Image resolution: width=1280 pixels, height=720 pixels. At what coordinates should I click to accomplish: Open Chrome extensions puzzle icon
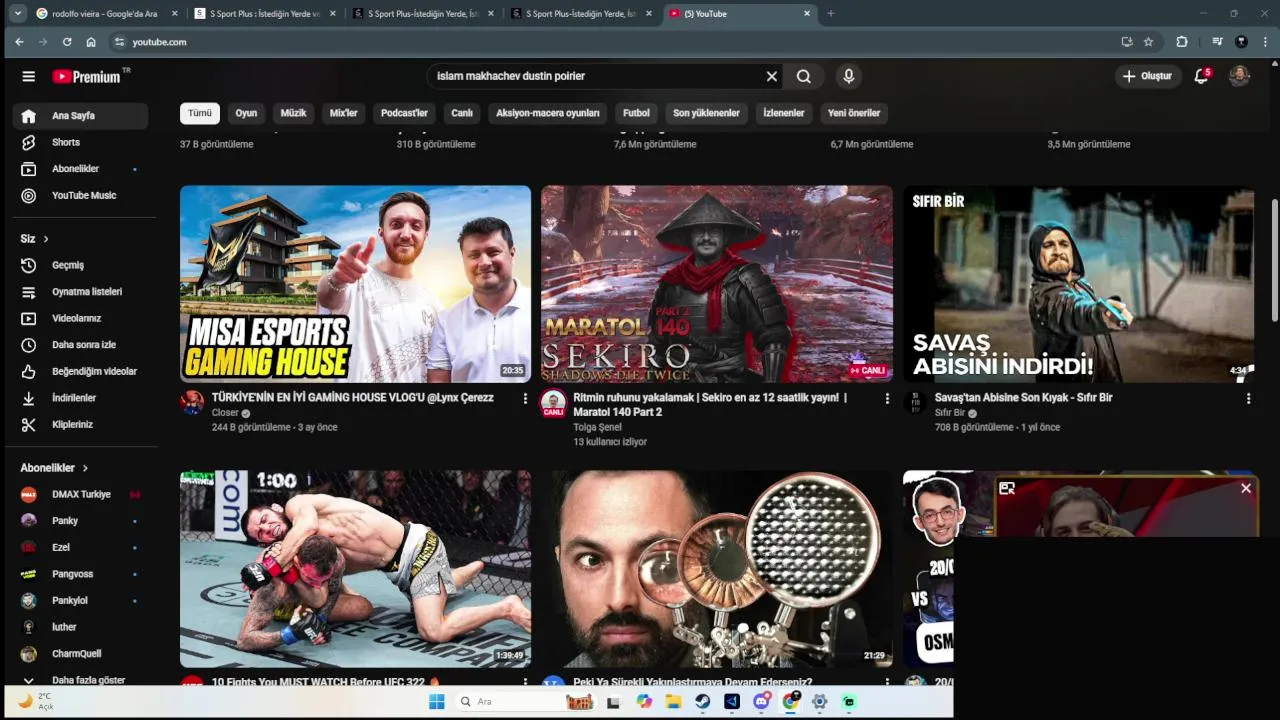[x=1182, y=42]
